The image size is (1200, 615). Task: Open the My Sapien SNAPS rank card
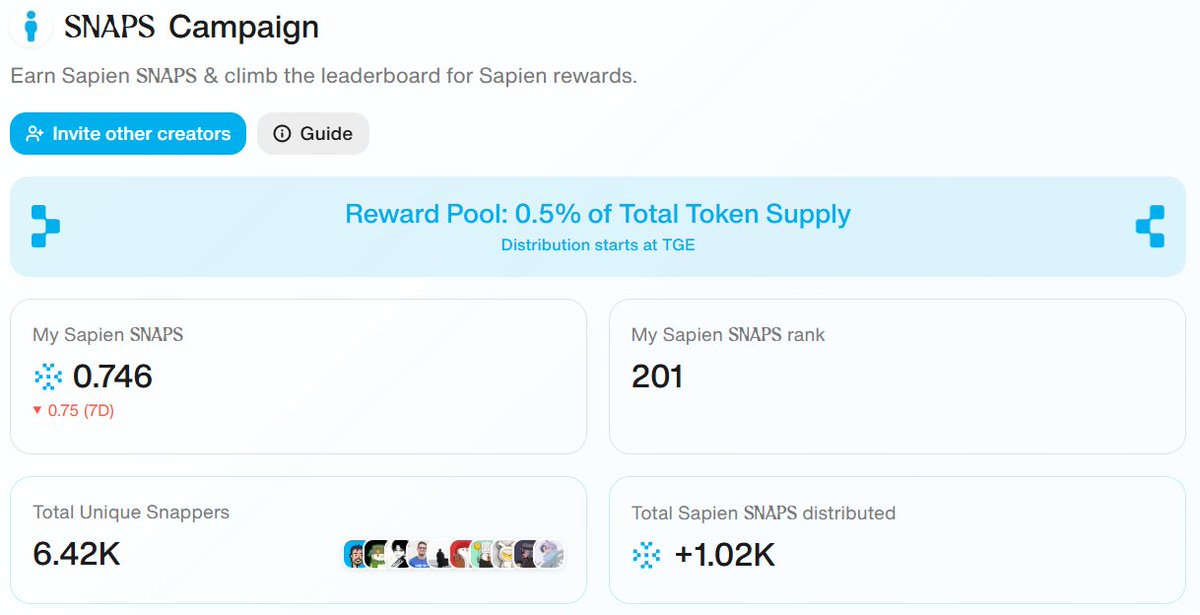pos(897,376)
